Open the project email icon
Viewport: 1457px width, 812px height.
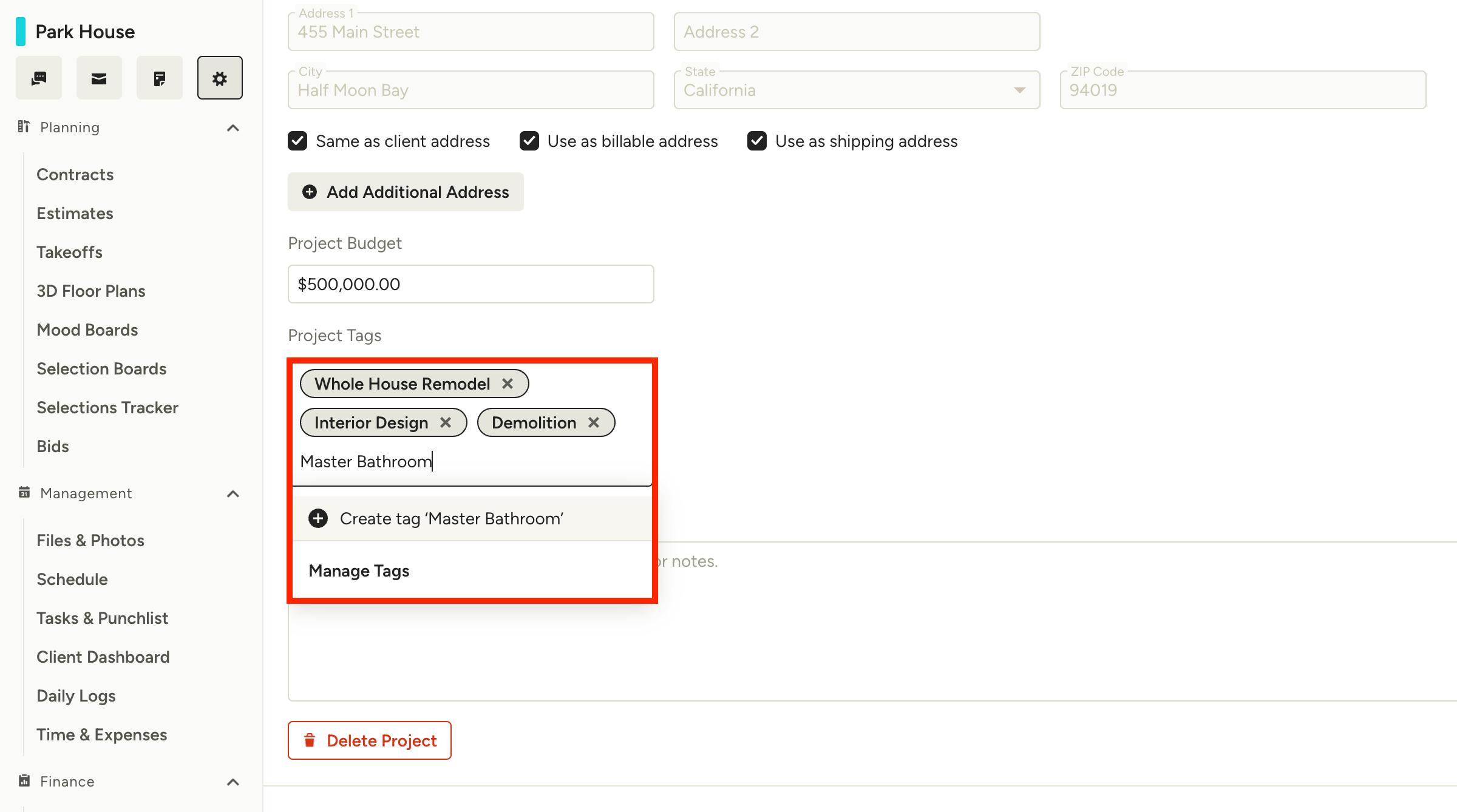[x=99, y=78]
